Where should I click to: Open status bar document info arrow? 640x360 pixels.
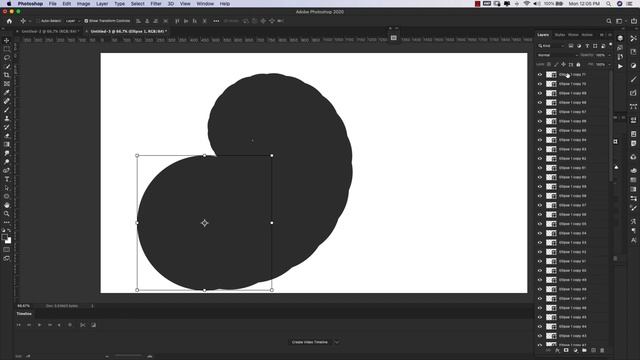tap(92, 306)
